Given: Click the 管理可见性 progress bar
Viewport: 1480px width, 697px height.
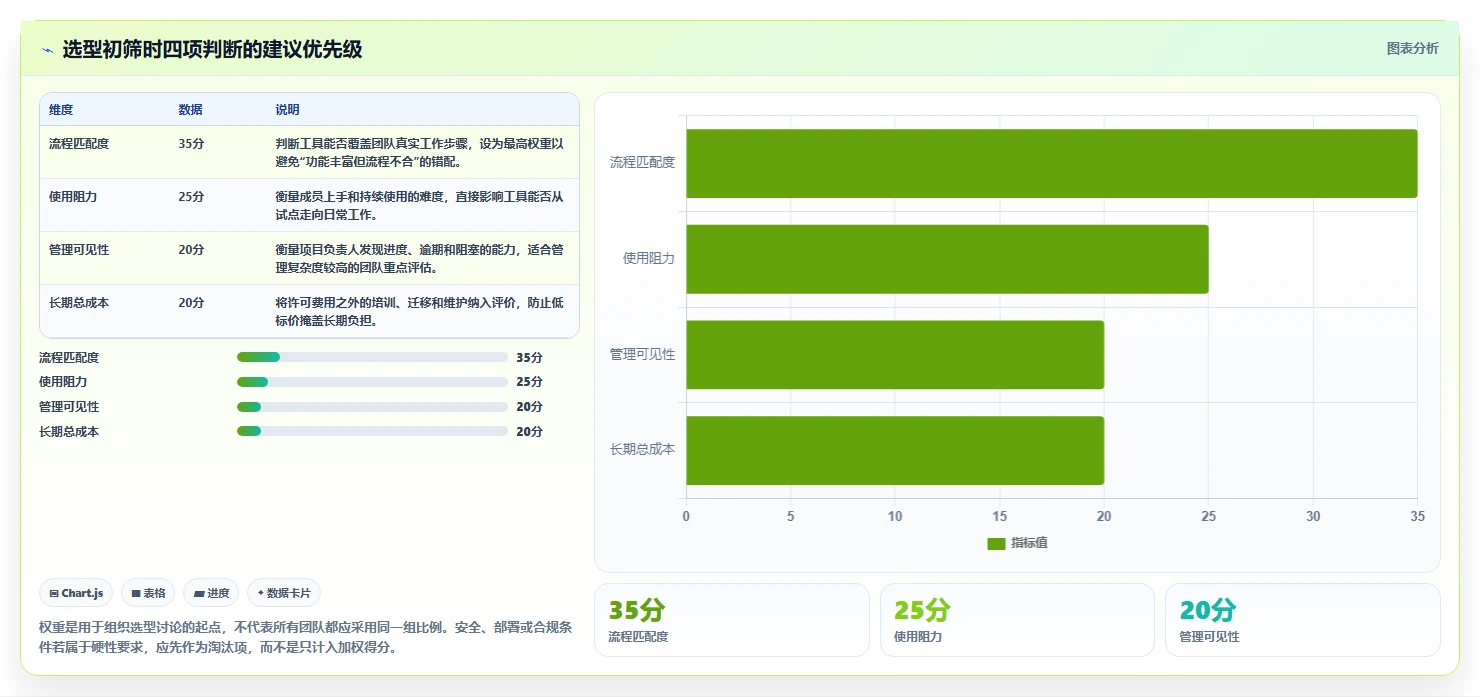Looking at the screenshot, I should [x=372, y=407].
